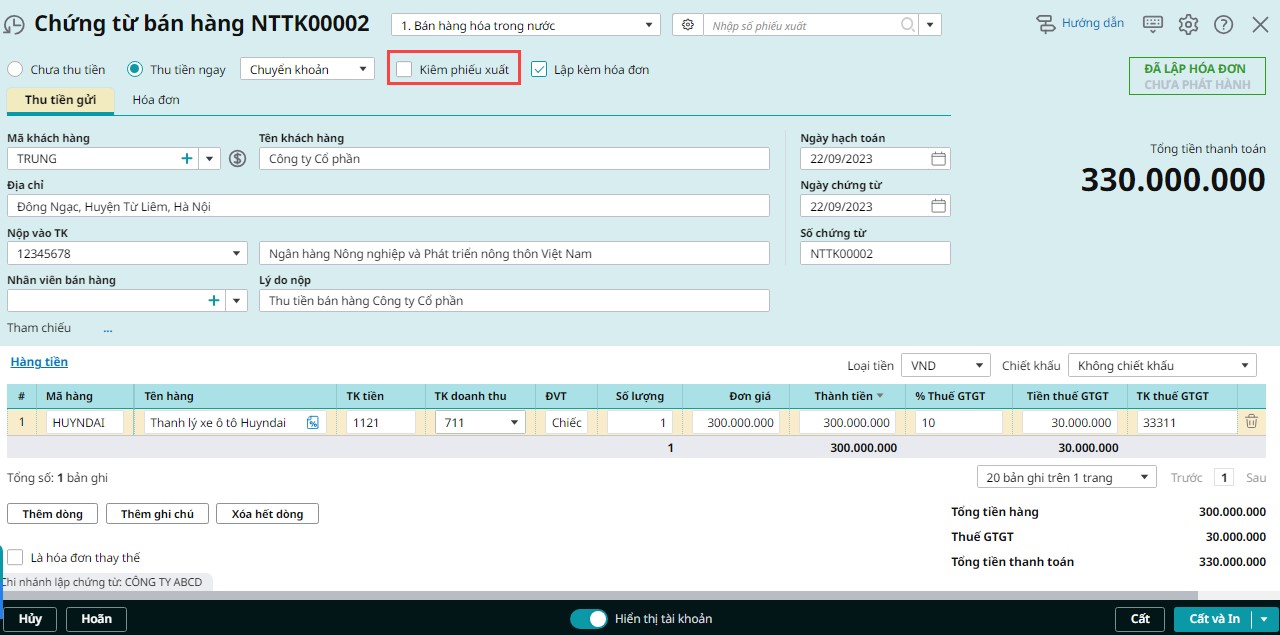Click the TK tiền 1121 cell

381,423
